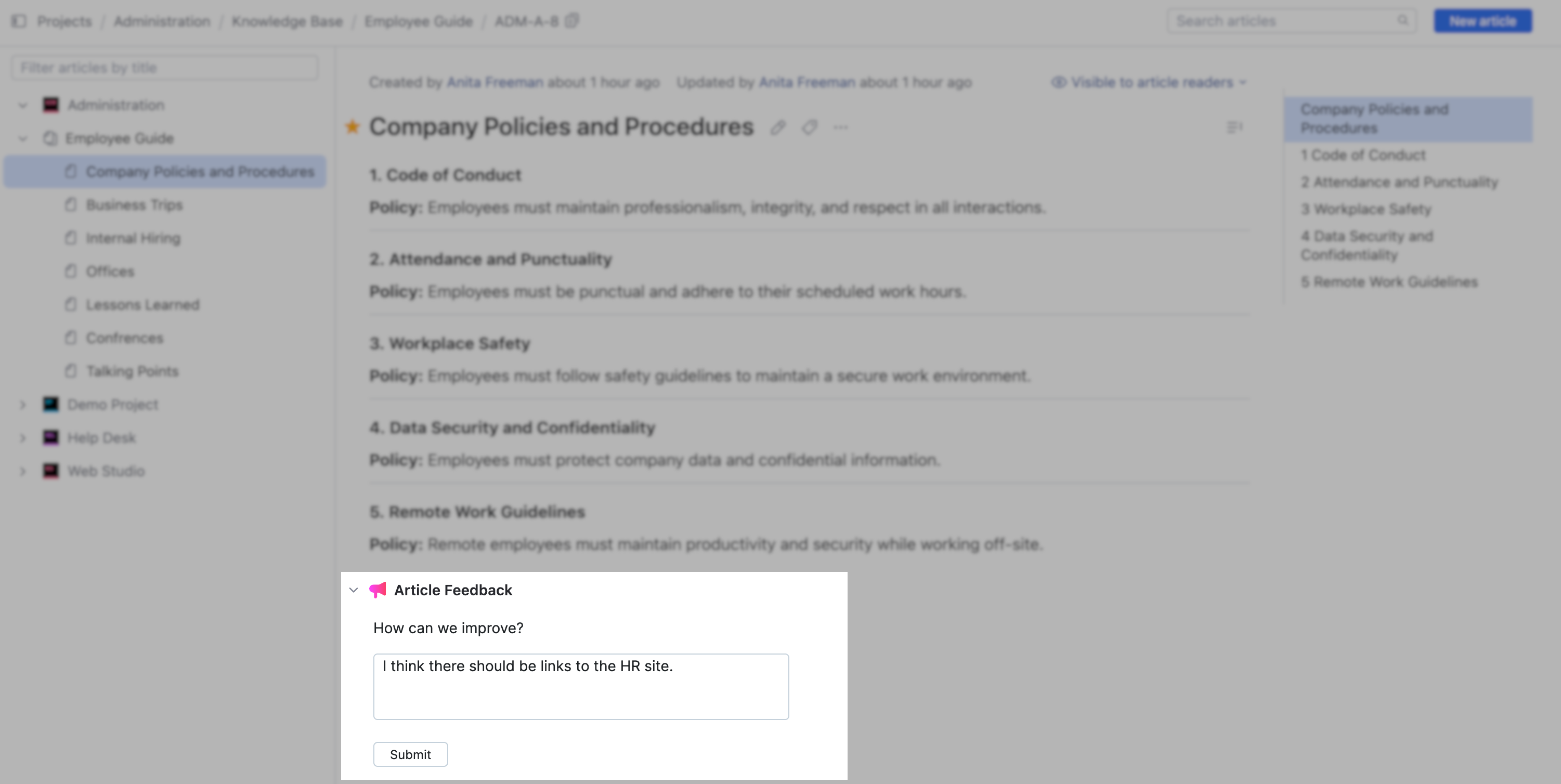The width and height of the screenshot is (1561, 784).
Task: Submit the article feedback
Action: [x=410, y=754]
